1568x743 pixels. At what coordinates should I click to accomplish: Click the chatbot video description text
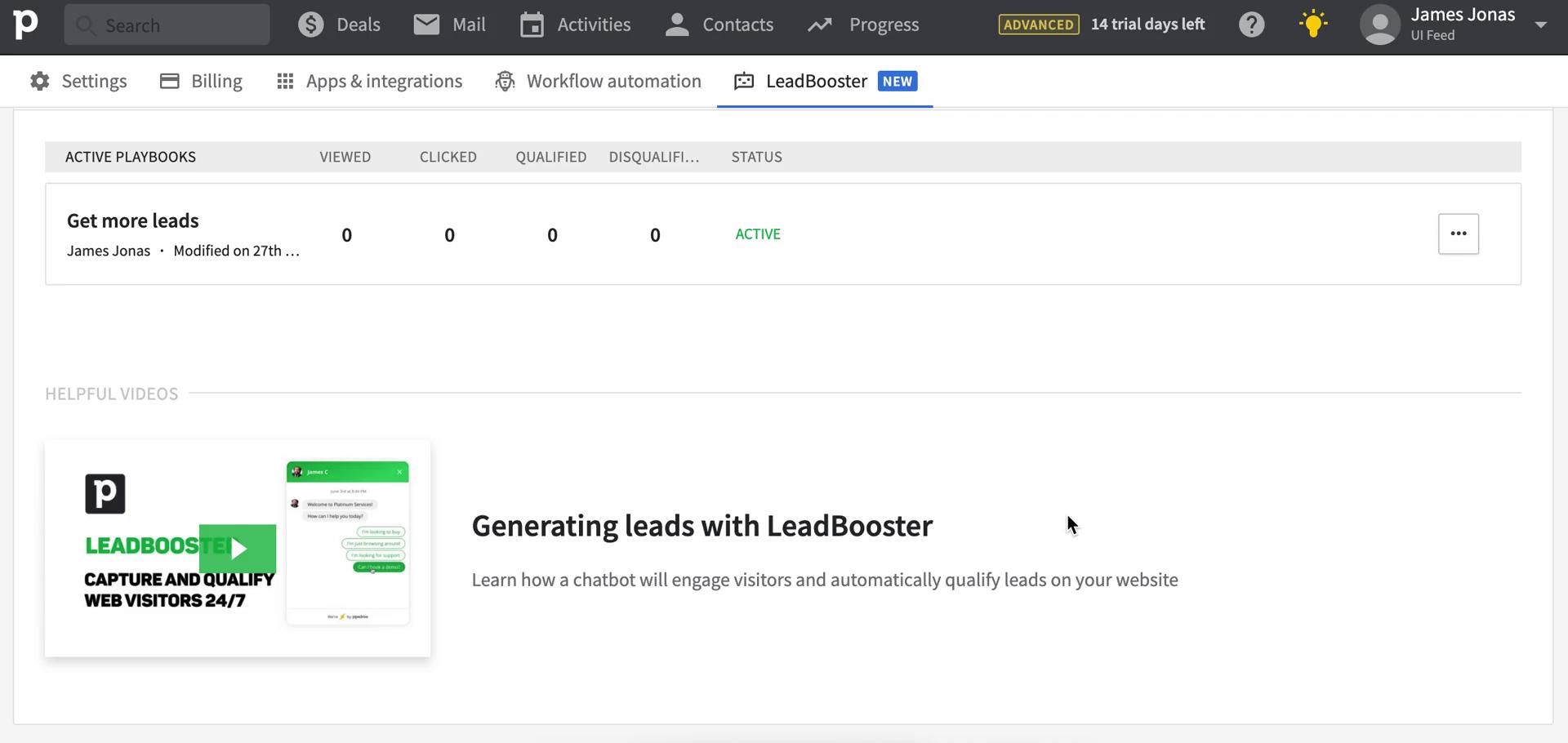[825, 580]
